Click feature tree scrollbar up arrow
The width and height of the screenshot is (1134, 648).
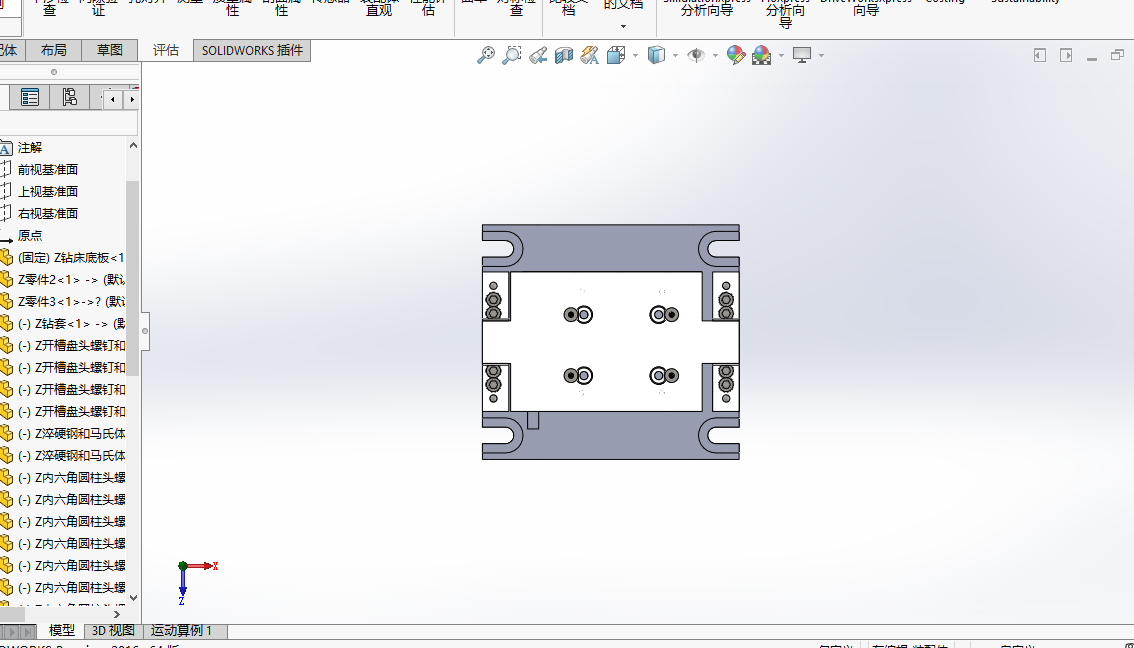pos(133,145)
